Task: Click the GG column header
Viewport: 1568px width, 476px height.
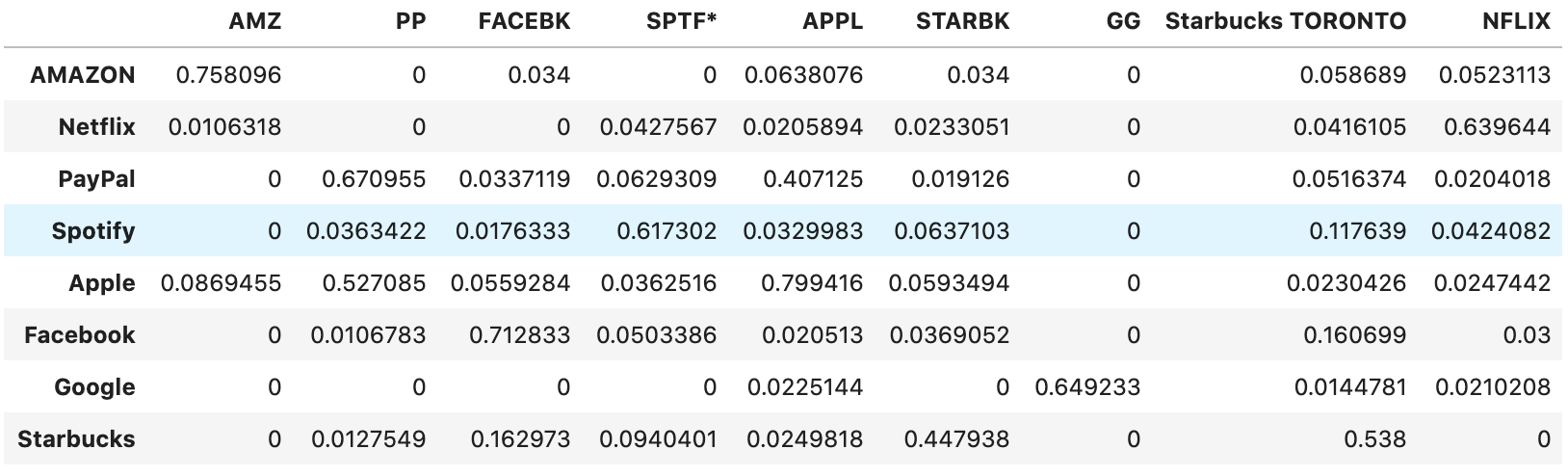Action: [1123, 21]
